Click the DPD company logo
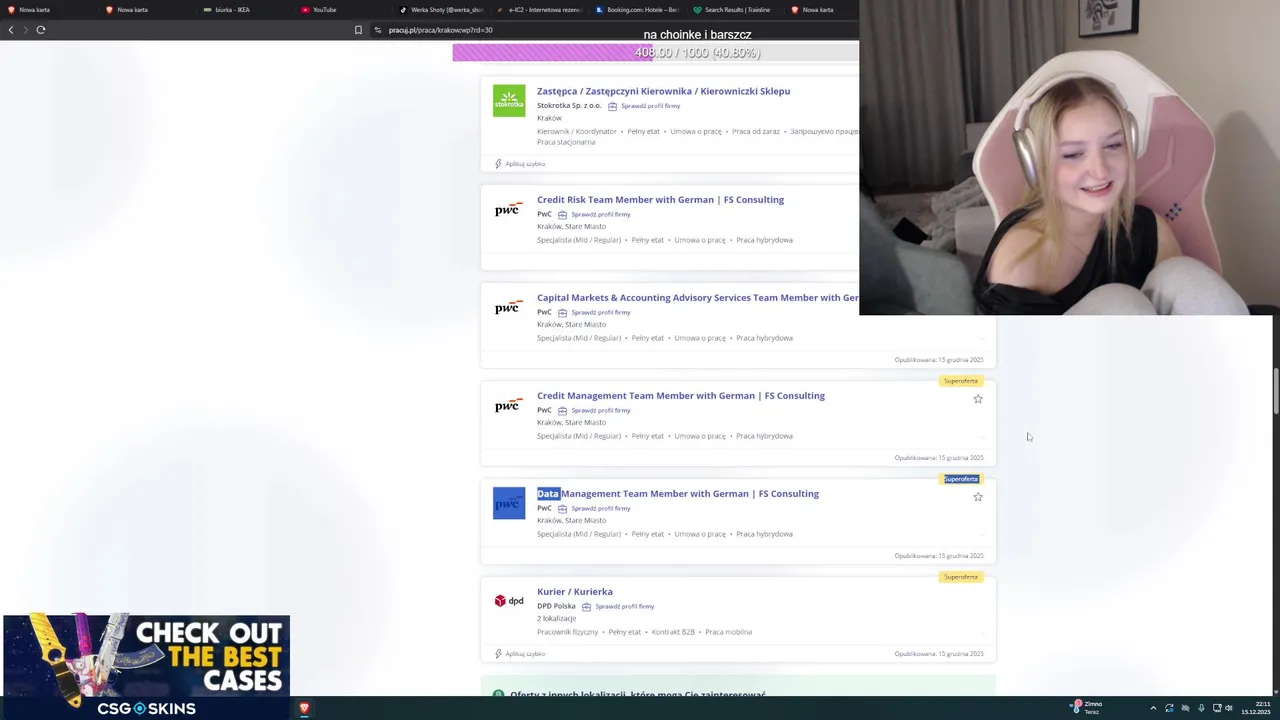This screenshot has height=720, width=1280. (x=509, y=601)
